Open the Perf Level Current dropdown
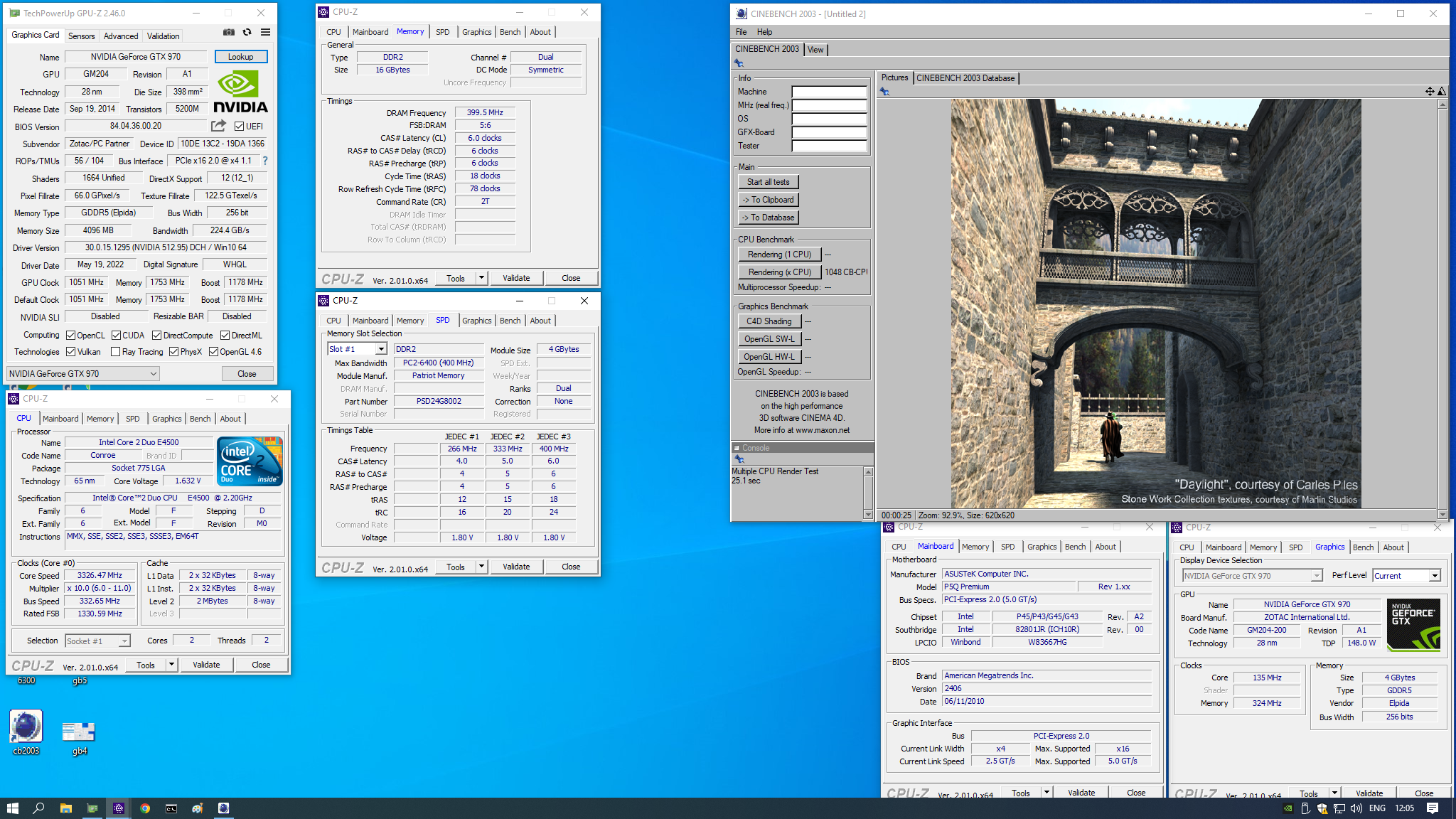 pos(1406,576)
